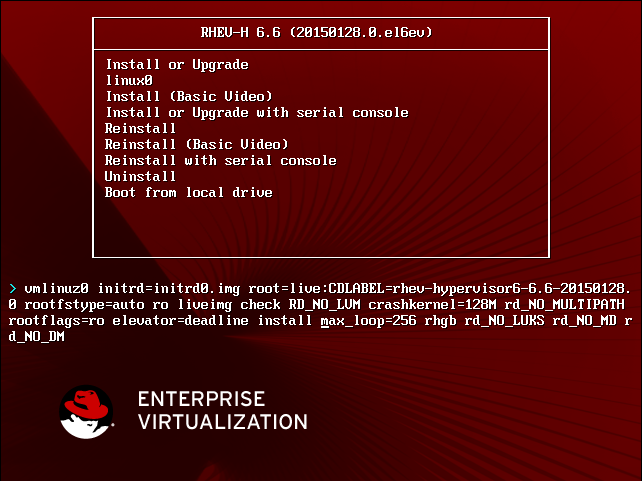Choose Reinstall (Basic Video) entry
Image resolution: width=642 pixels, height=481 pixels.
[197, 144]
